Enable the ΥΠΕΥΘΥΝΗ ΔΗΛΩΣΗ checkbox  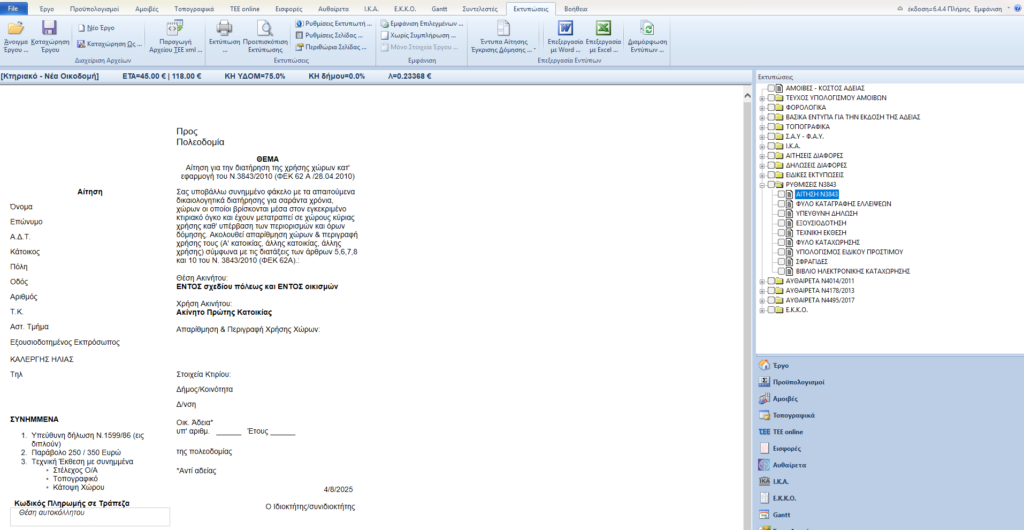(x=782, y=213)
